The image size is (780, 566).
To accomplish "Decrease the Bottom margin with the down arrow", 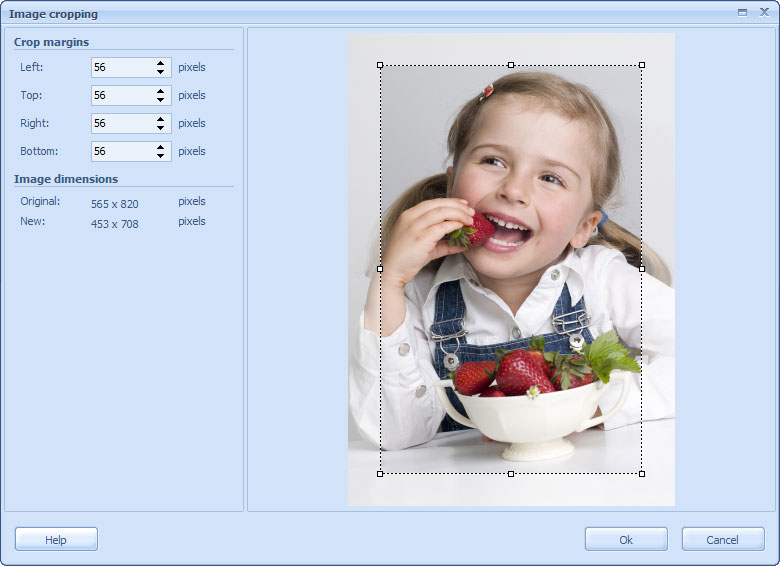I will click(160, 156).
